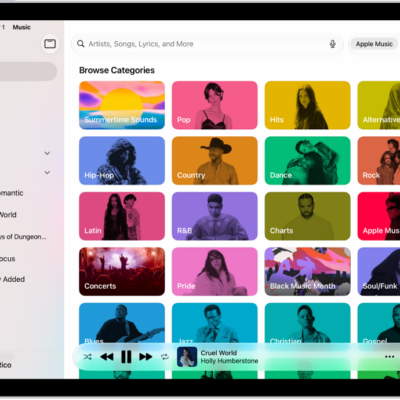Open the more options ellipsis in player
Image resolution: width=400 pixels, height=400 pixels.
389,357
